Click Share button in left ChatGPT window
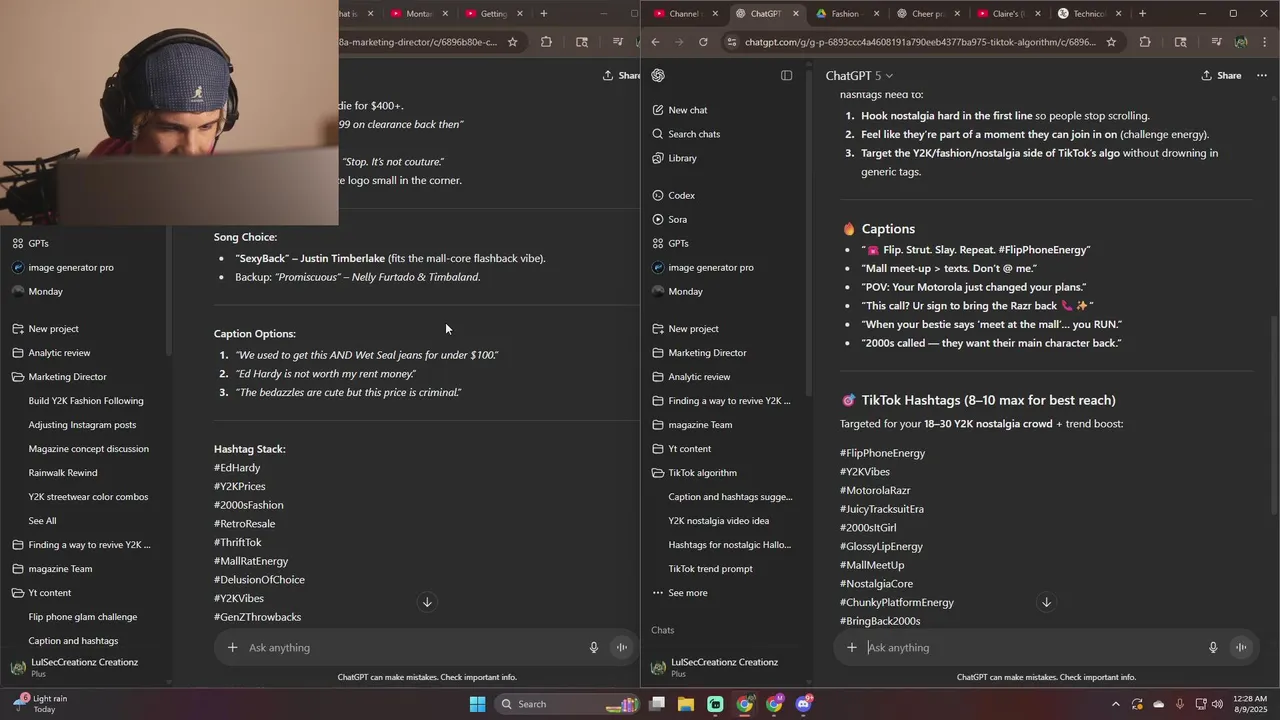Screen dimensions: 1280x720 pos(621,76)
